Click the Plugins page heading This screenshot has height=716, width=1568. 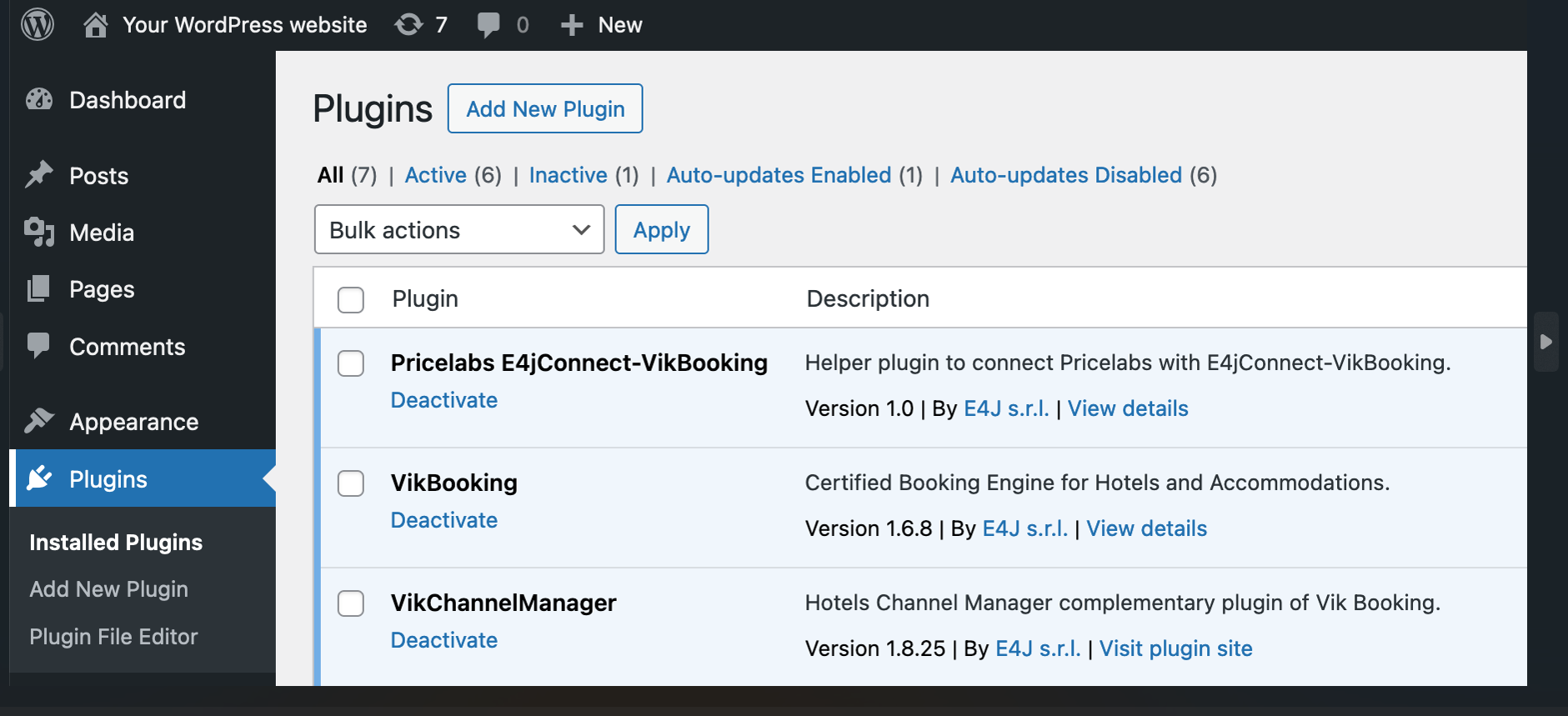coord(373,109)
